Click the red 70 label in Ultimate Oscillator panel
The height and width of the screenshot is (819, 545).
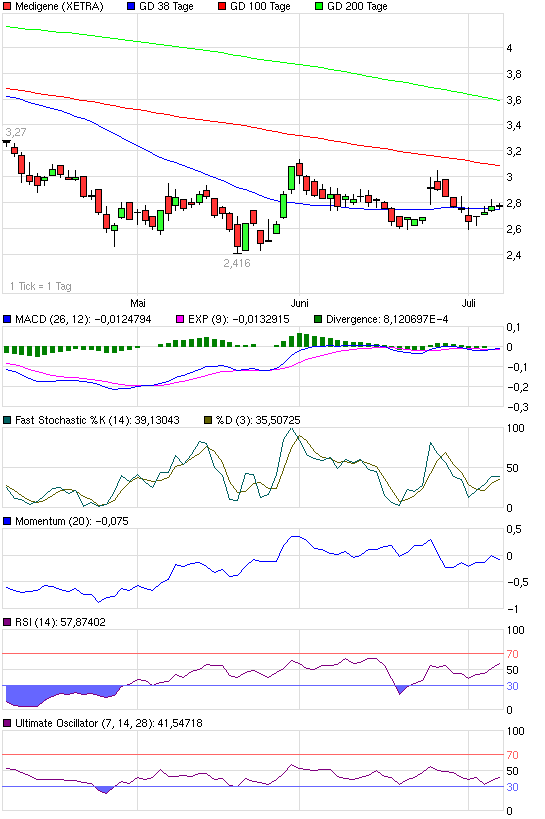pos(513,755)
